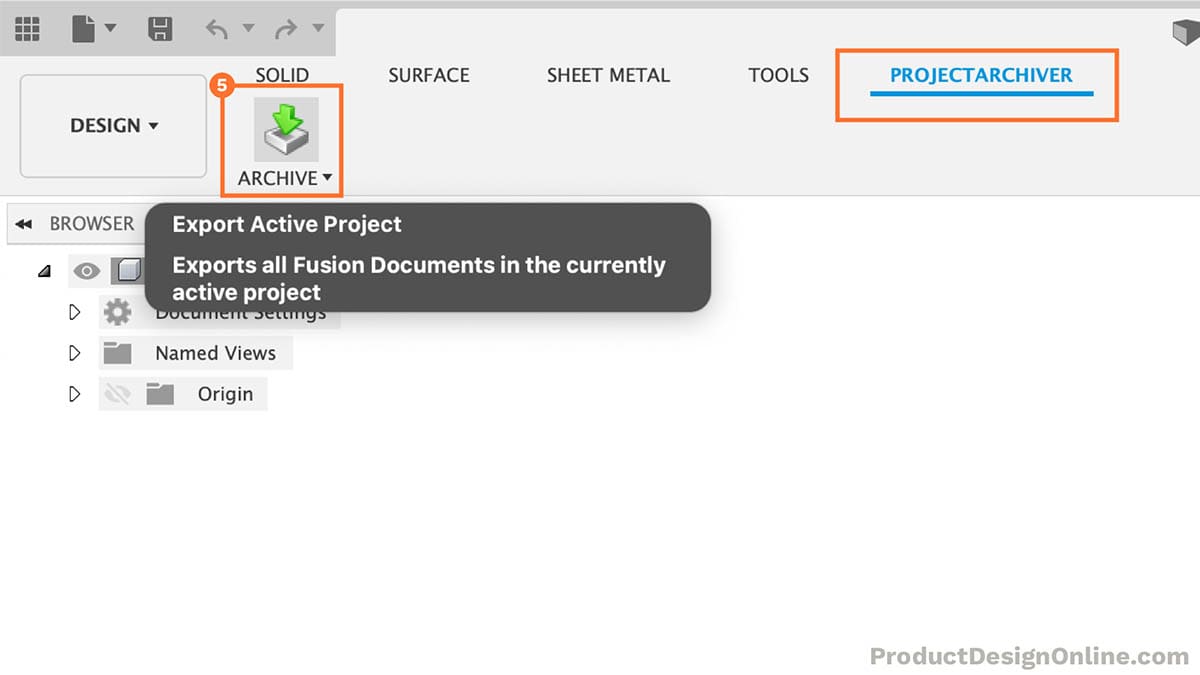Click the Undo arrow
The image size is (1200, 675).
click(217, 29)
